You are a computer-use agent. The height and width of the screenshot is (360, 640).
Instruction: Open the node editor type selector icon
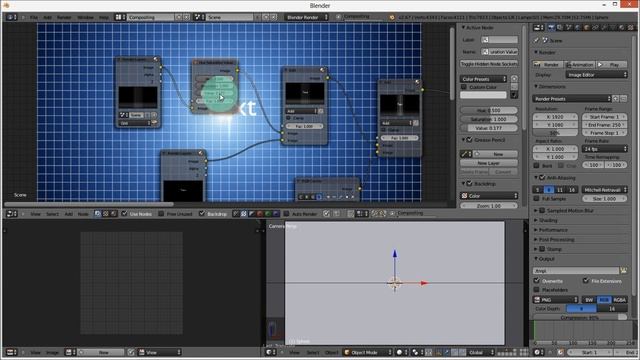[x=11, y=213]
